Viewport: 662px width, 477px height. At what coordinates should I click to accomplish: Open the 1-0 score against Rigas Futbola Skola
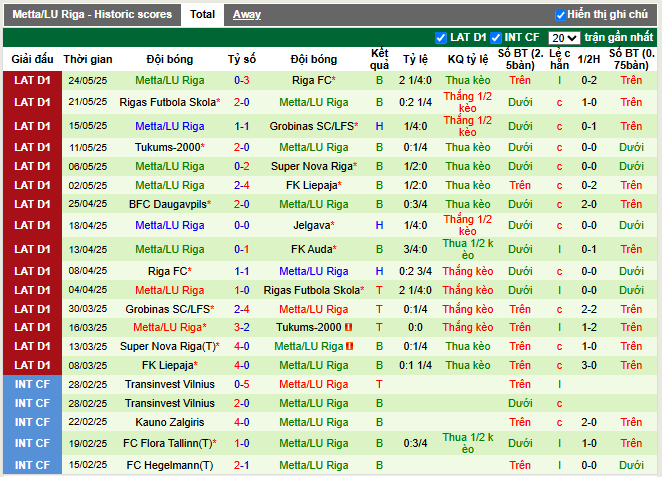[241, 290]
